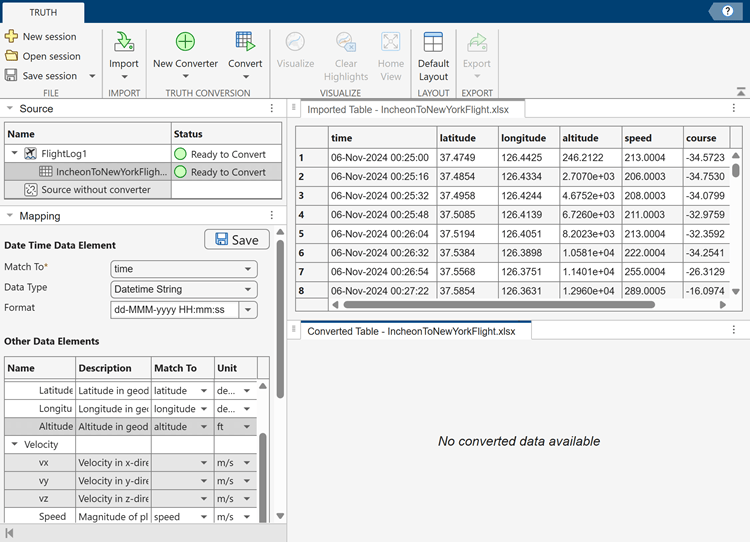Open the help question mark icon

(x=727, y=11)
